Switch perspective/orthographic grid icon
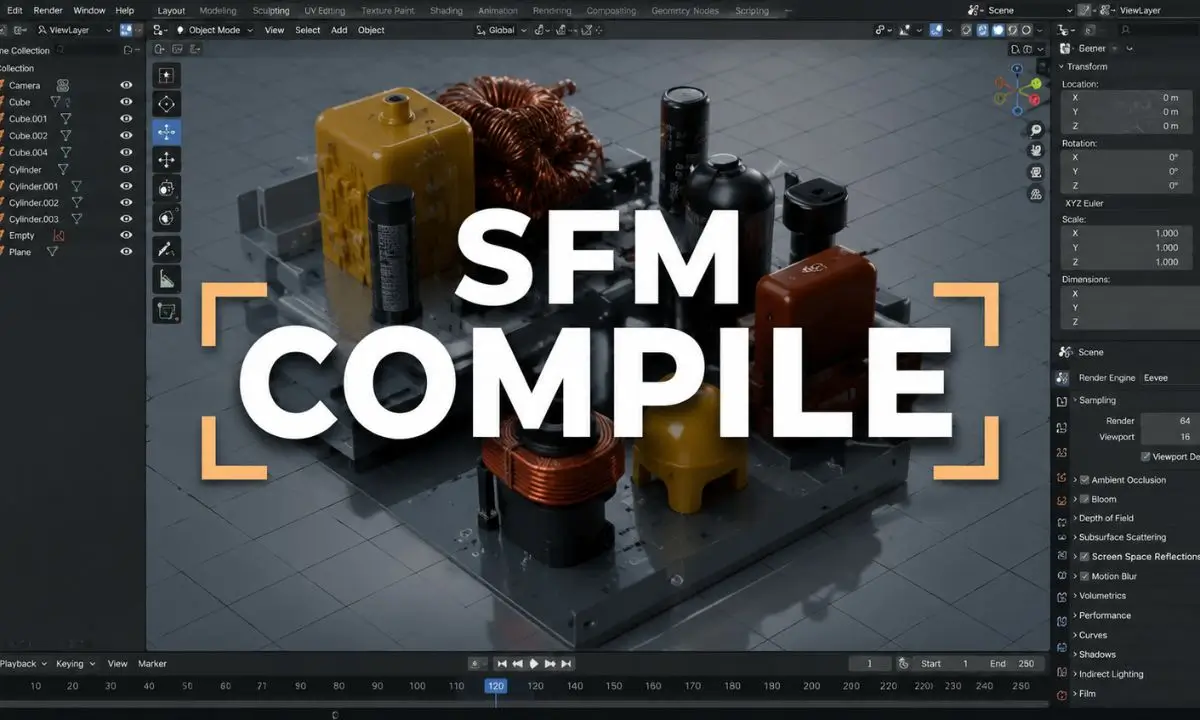Image resolution: width=1200 pixels, height=720 pixels. 1036,194
